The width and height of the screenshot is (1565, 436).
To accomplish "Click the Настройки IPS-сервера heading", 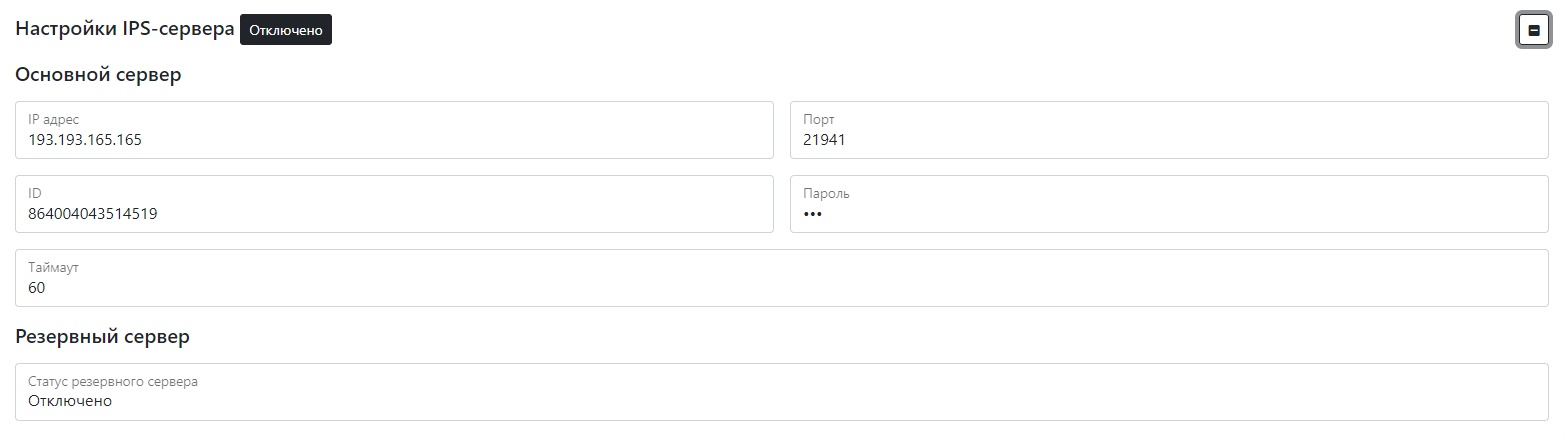I will click(125, 30).
